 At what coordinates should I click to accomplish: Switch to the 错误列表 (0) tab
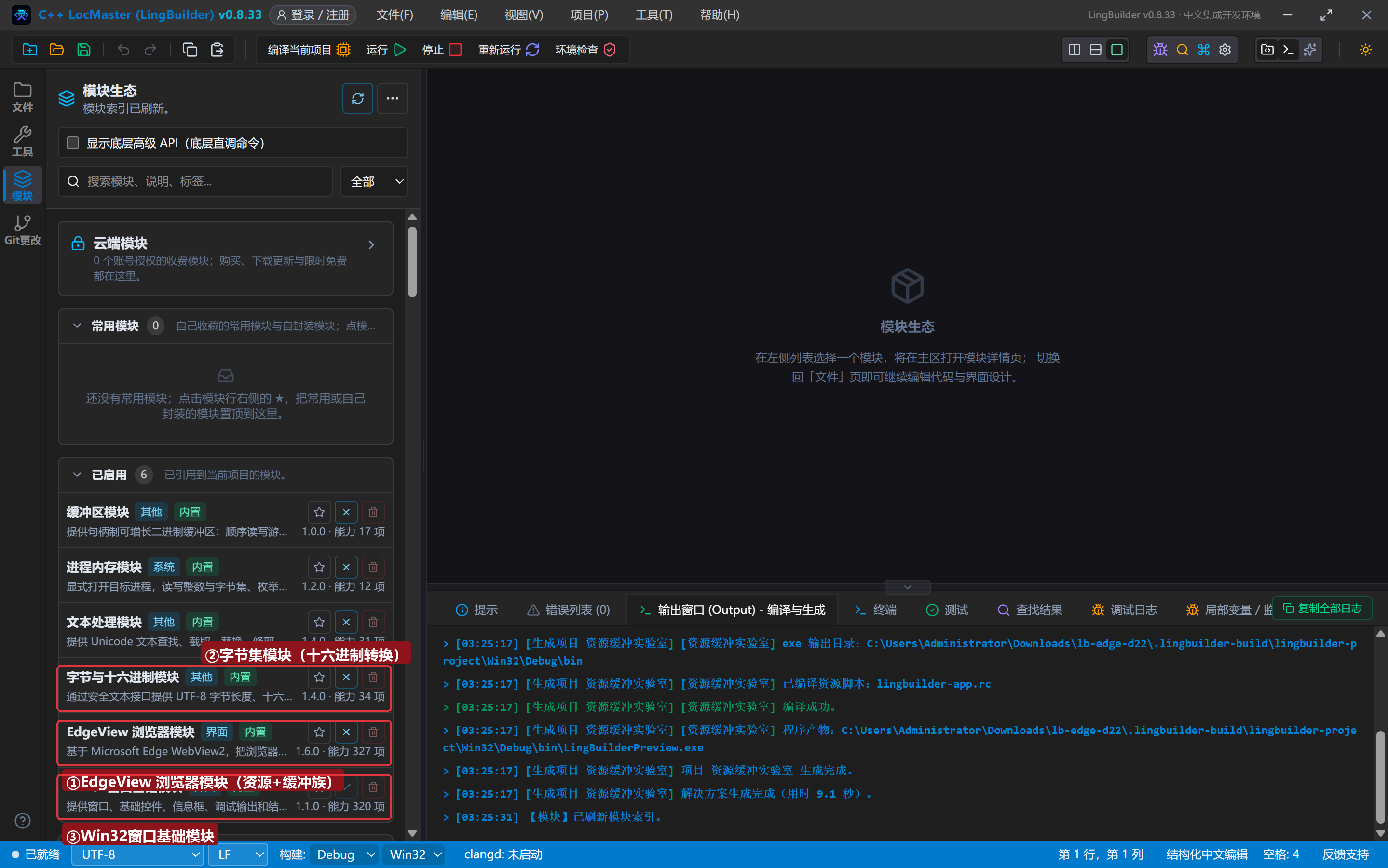point(569,610)
